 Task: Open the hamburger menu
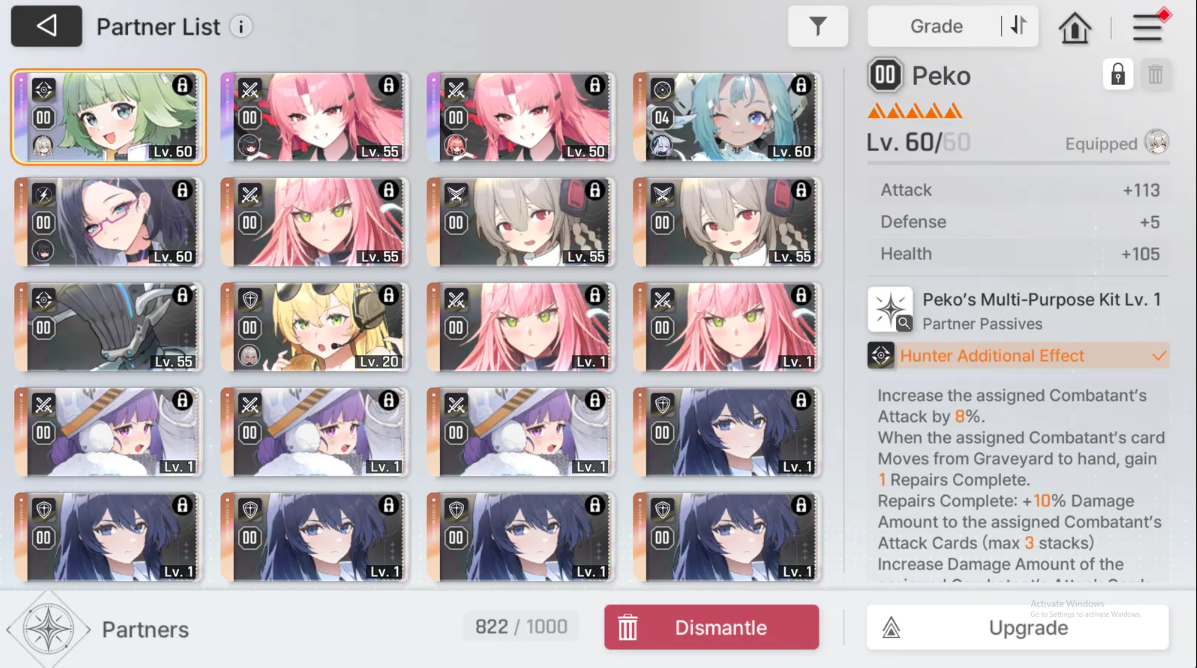tap(1147, 27)
